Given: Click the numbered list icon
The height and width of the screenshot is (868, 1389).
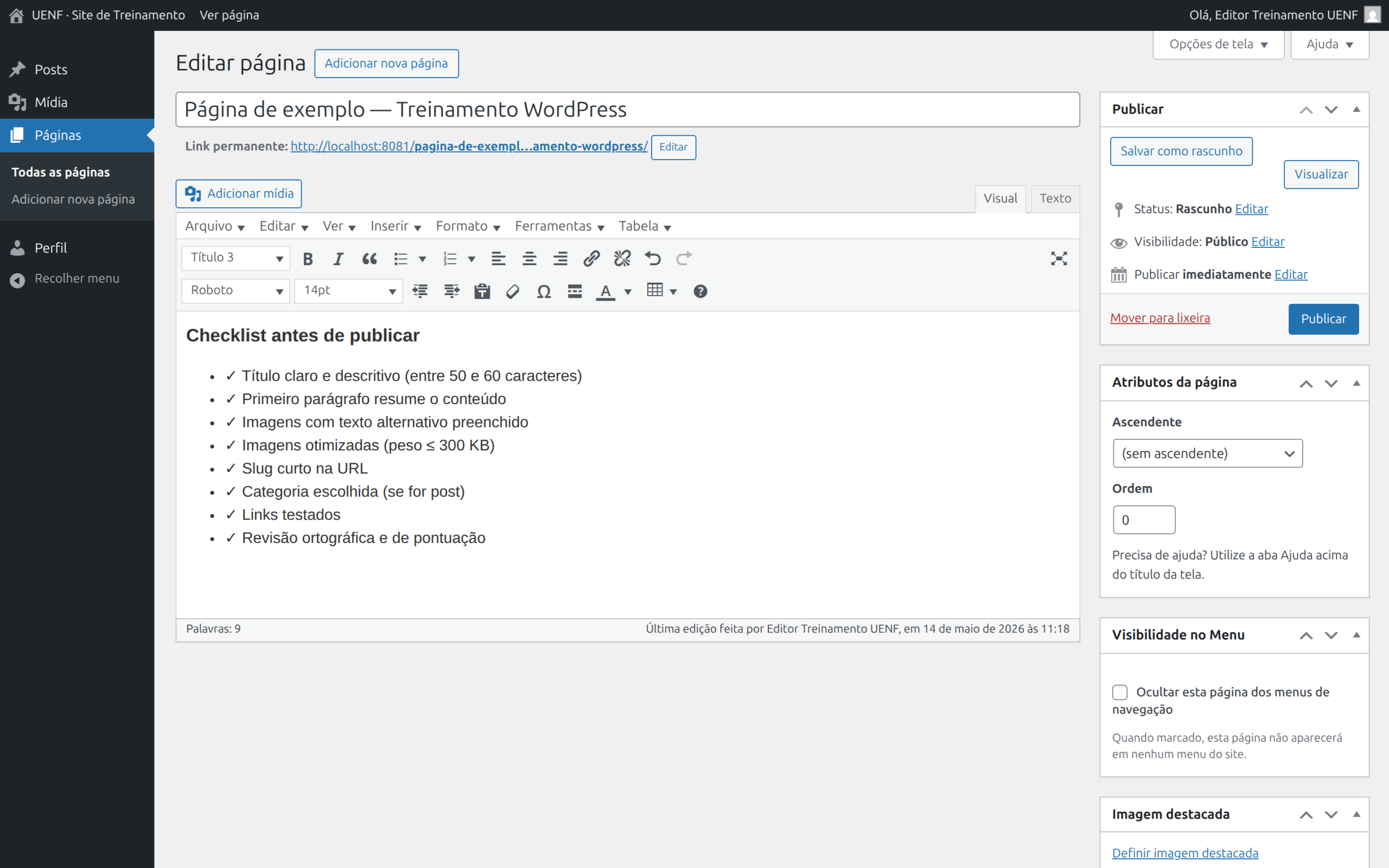Looking at the screenshot, I should coord(450,259).
